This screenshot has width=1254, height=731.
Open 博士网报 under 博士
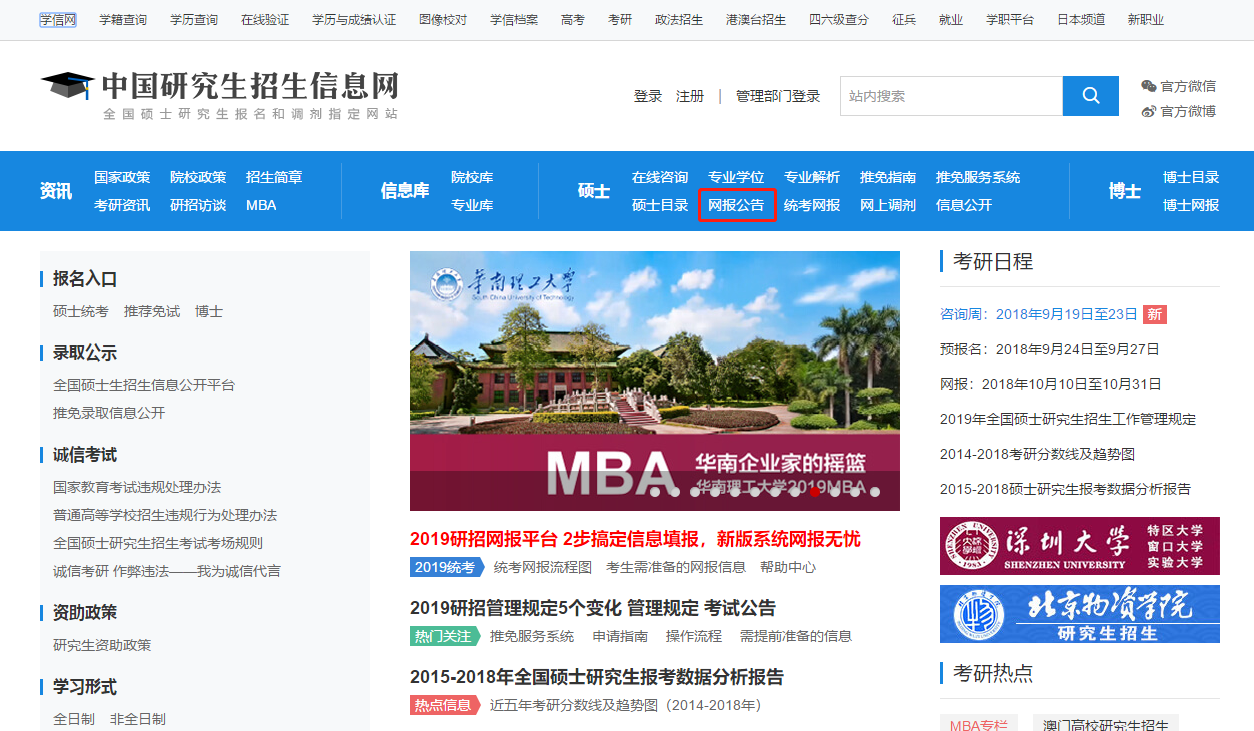1191,205
